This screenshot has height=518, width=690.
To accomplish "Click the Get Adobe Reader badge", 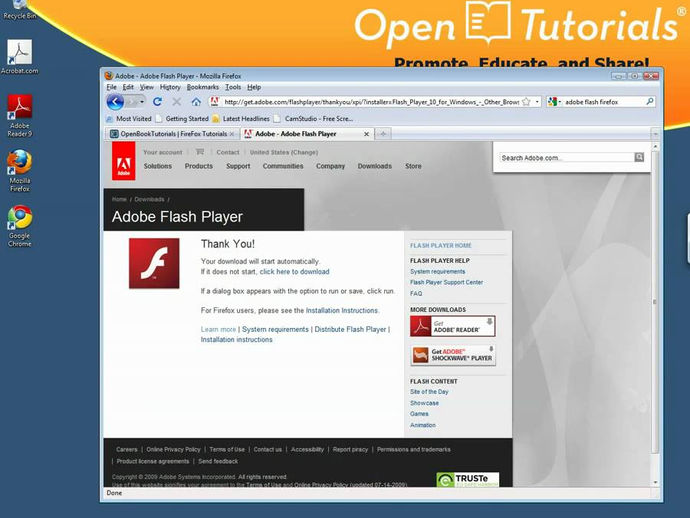I will [x=453, y=326].
